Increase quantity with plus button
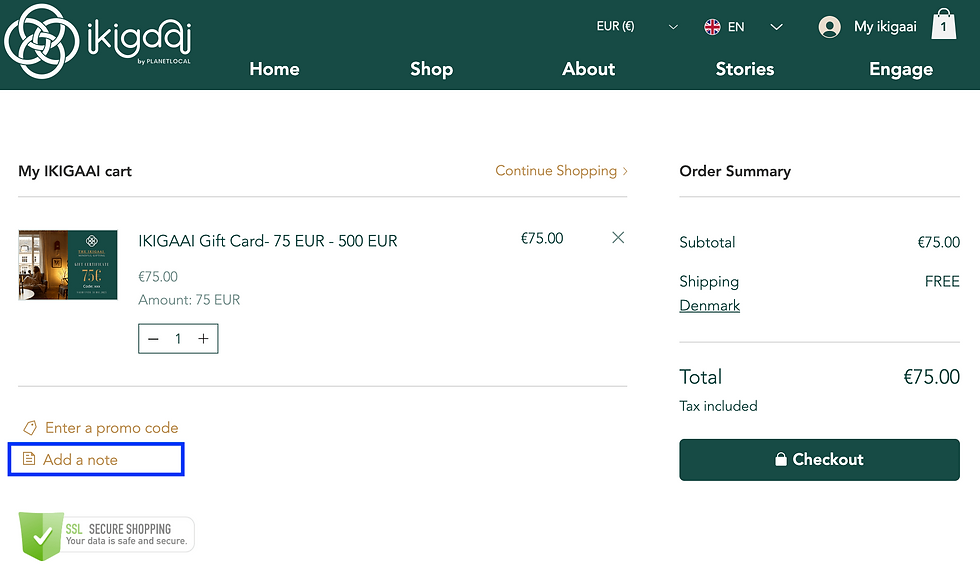980x576 pixels. point(203,339)
